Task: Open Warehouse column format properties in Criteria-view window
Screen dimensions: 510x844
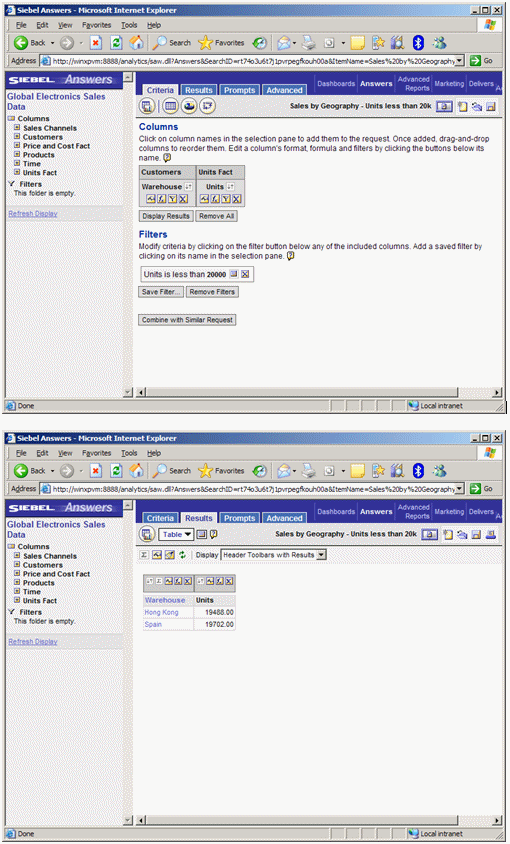Action: coord(151,199)
